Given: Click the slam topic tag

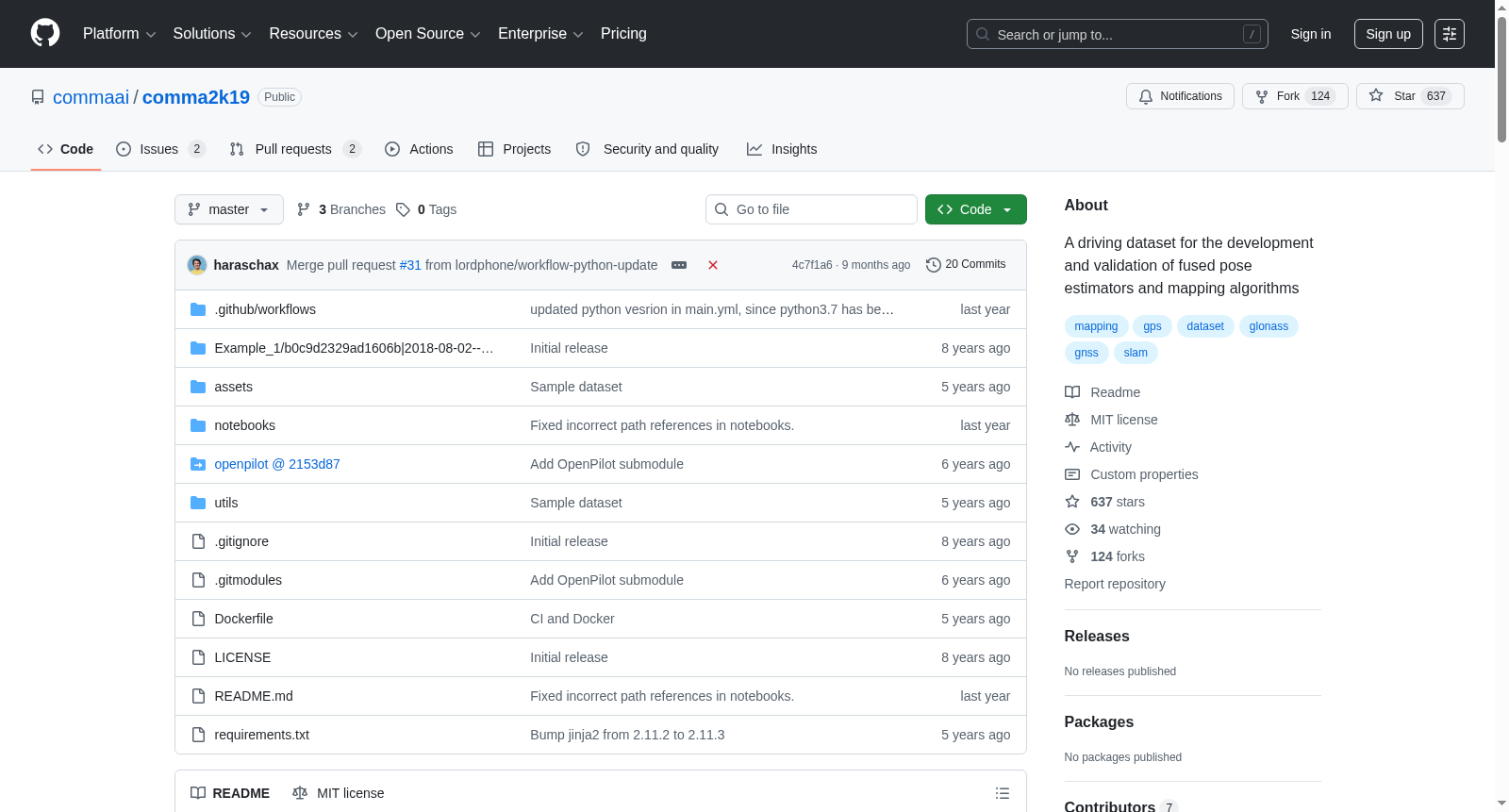Looking at the screenshot, I should click(x=1136, y=353).
